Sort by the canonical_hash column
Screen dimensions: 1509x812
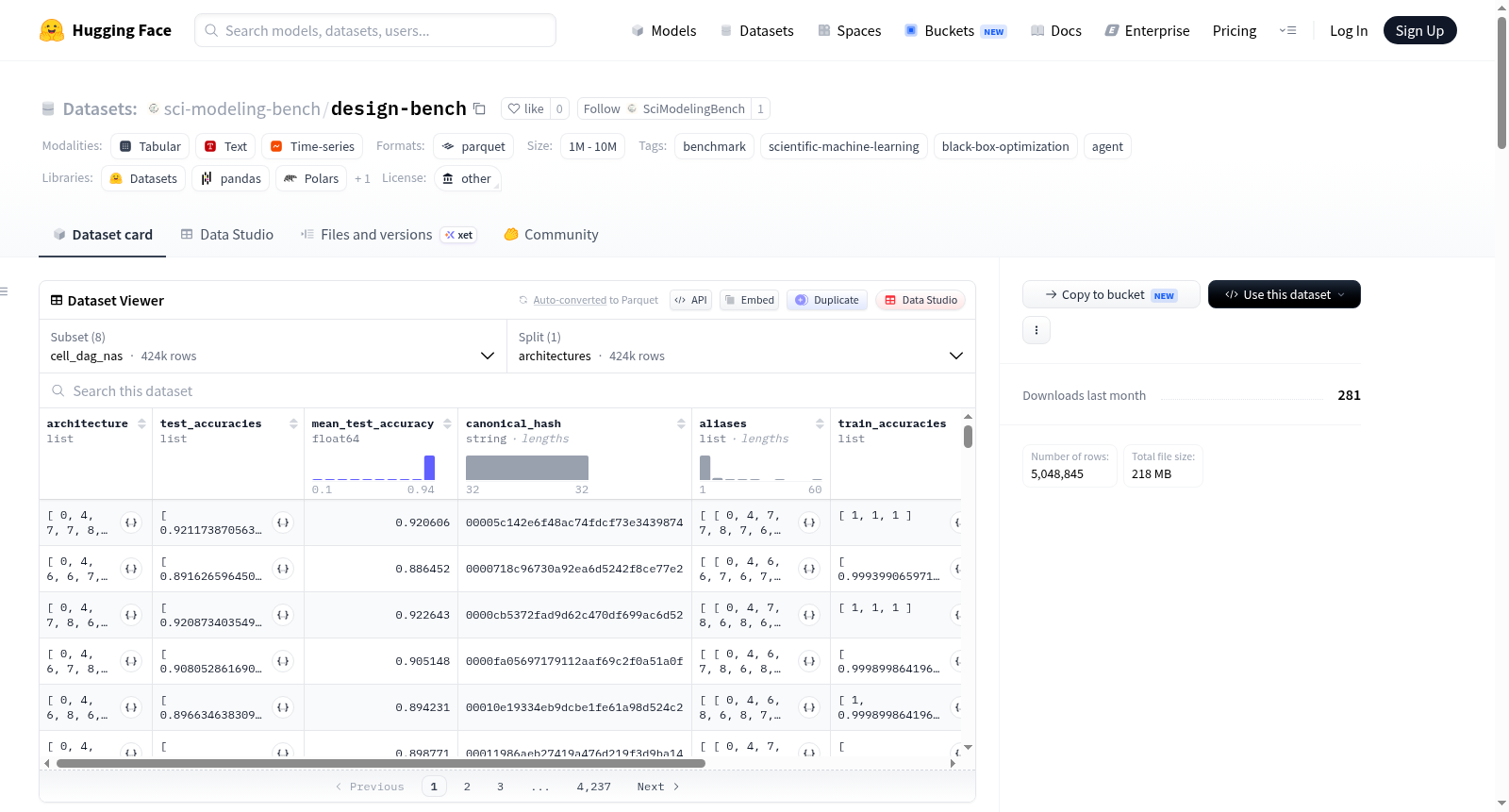[681, 424]
